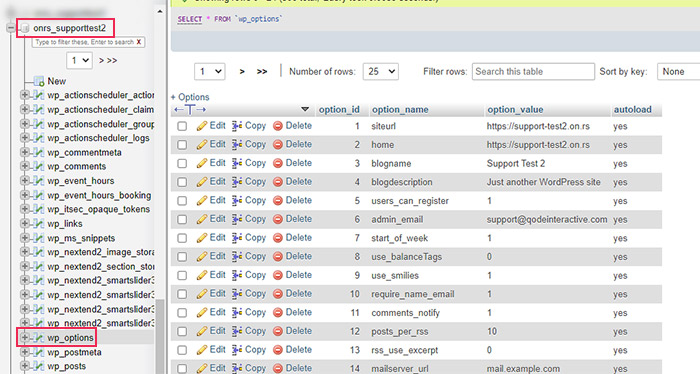The image size is (700, 374).
Task: Collapse the onrs_supporttest2 database node
Action: coord(11,28)
